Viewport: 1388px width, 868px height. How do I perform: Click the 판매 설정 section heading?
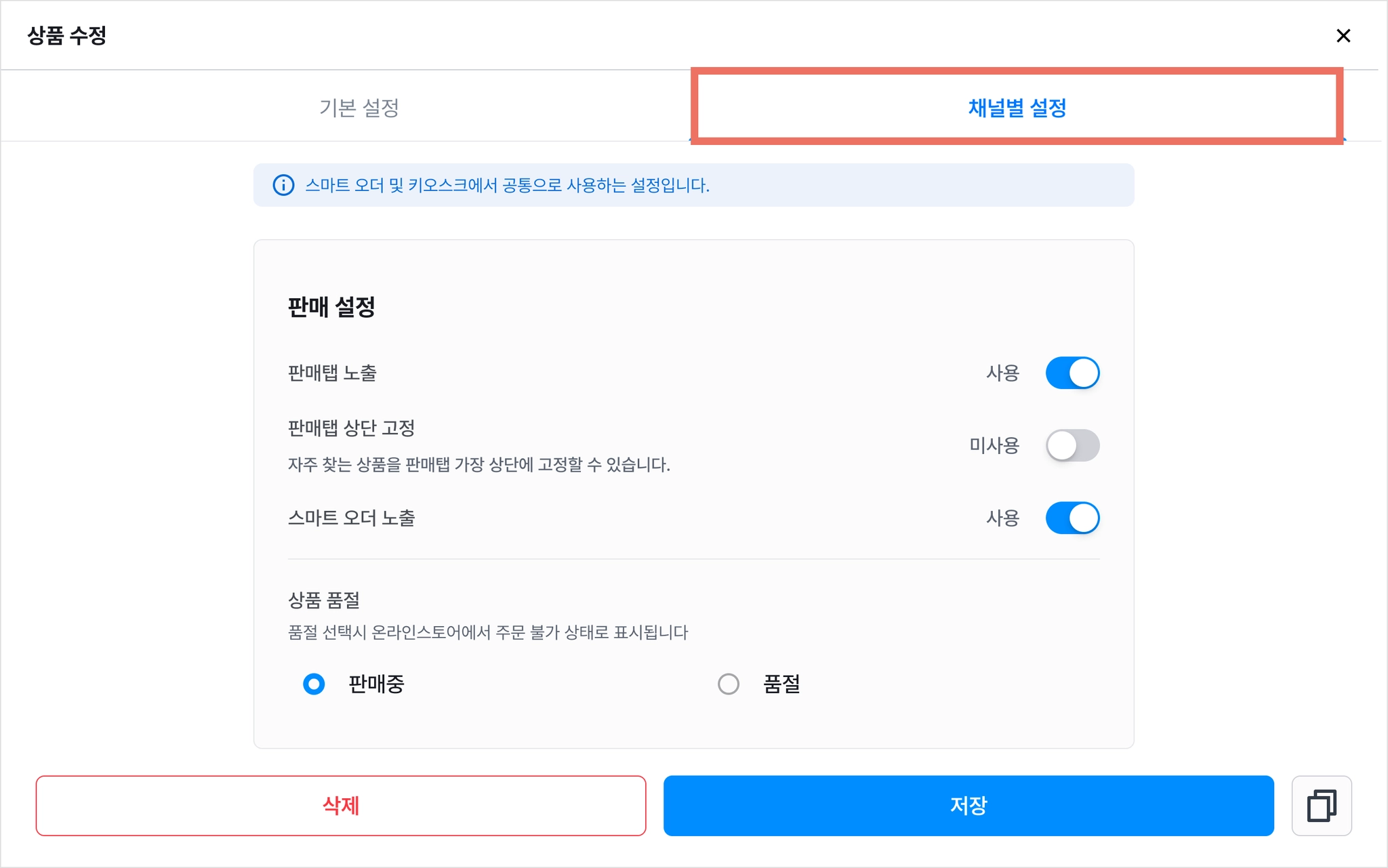pyautogui.click(x=331, y=307)
